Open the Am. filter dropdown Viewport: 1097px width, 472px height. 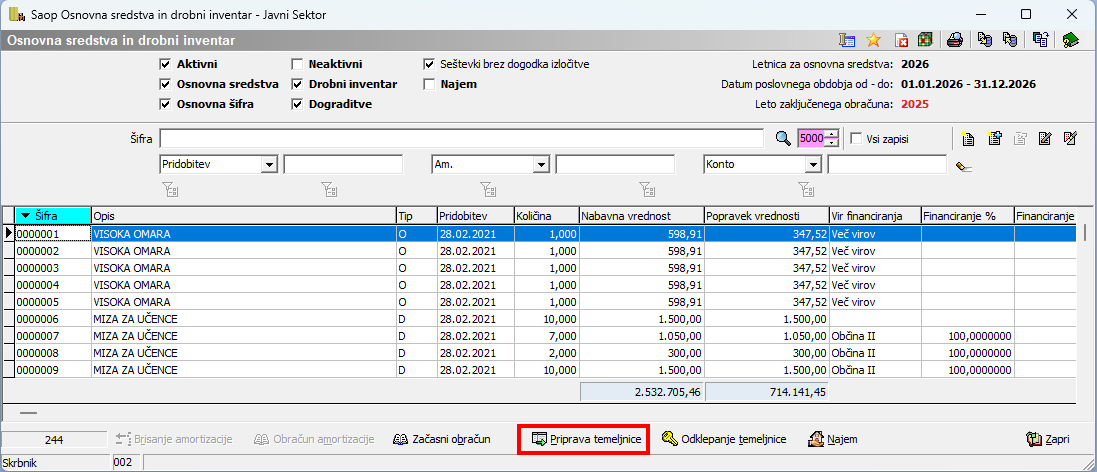540,165
